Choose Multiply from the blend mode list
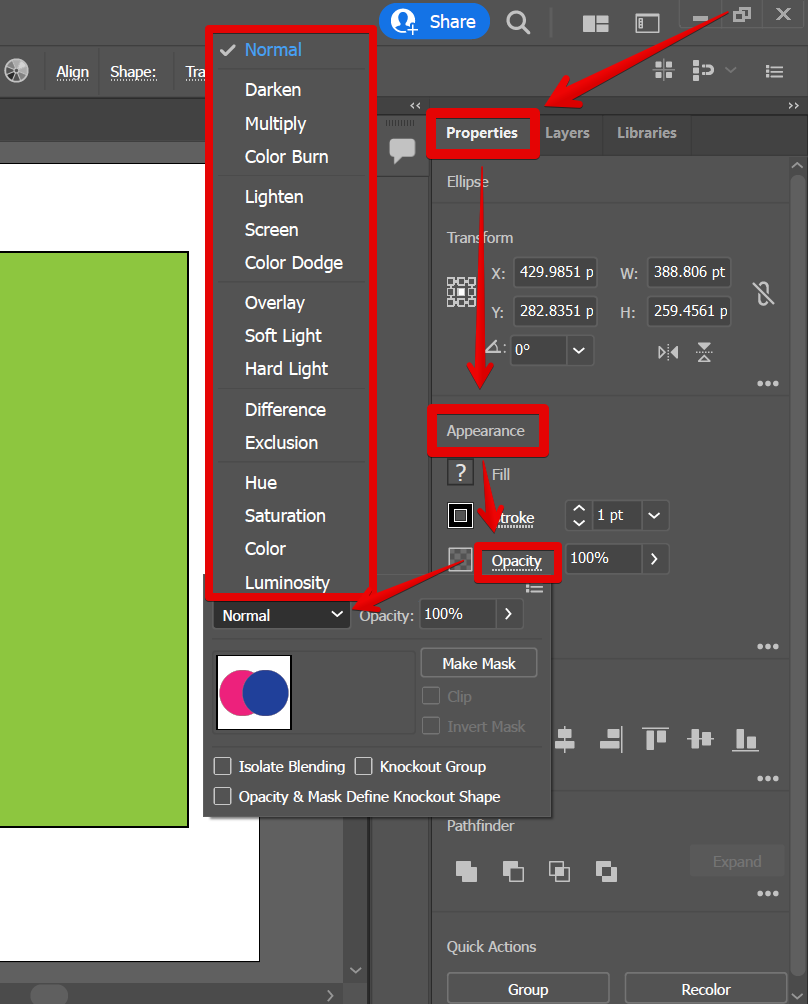This screenshot has height=1004, width=808. point(275,124)
